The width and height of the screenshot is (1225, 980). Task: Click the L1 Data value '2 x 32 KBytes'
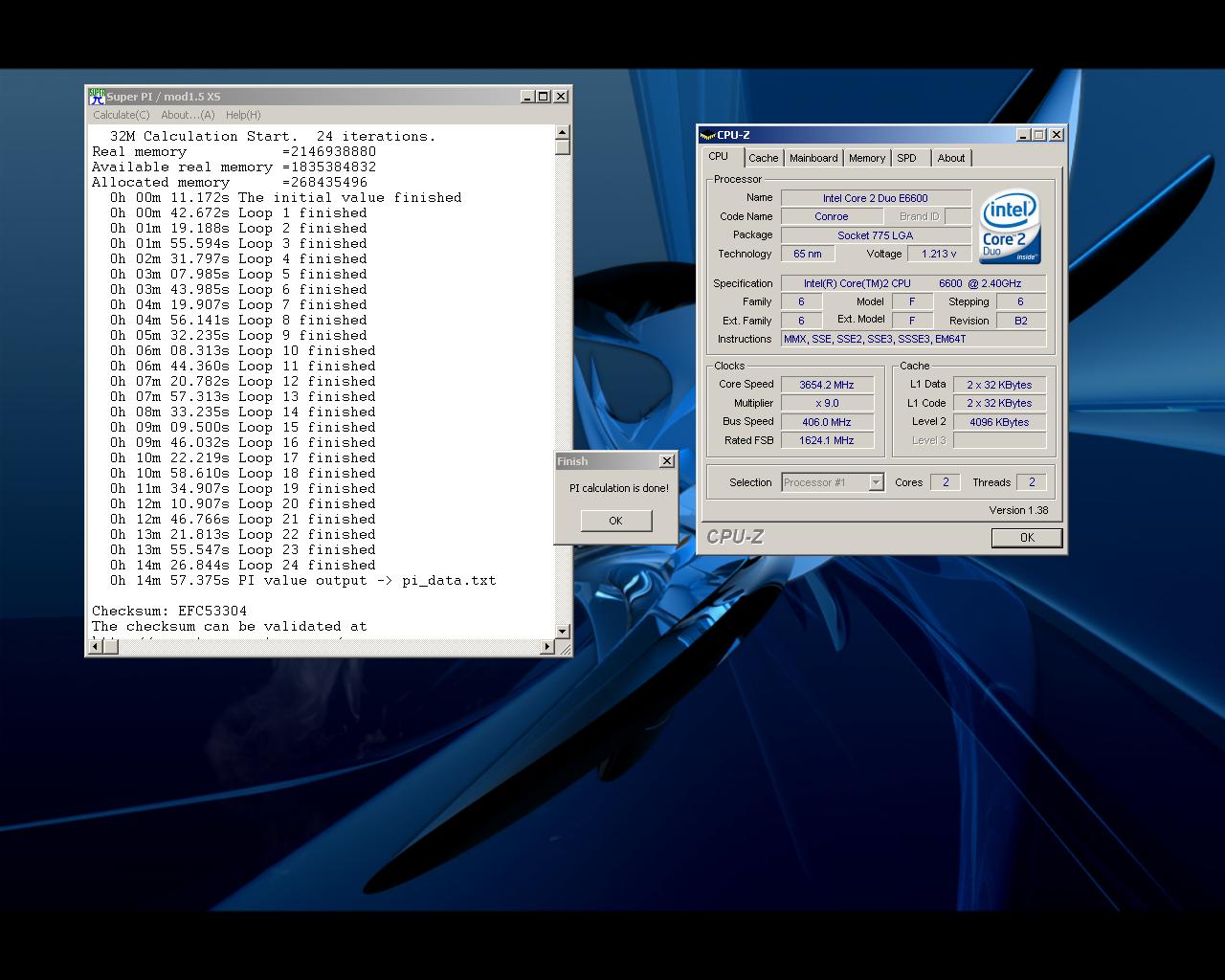[999, 385]
